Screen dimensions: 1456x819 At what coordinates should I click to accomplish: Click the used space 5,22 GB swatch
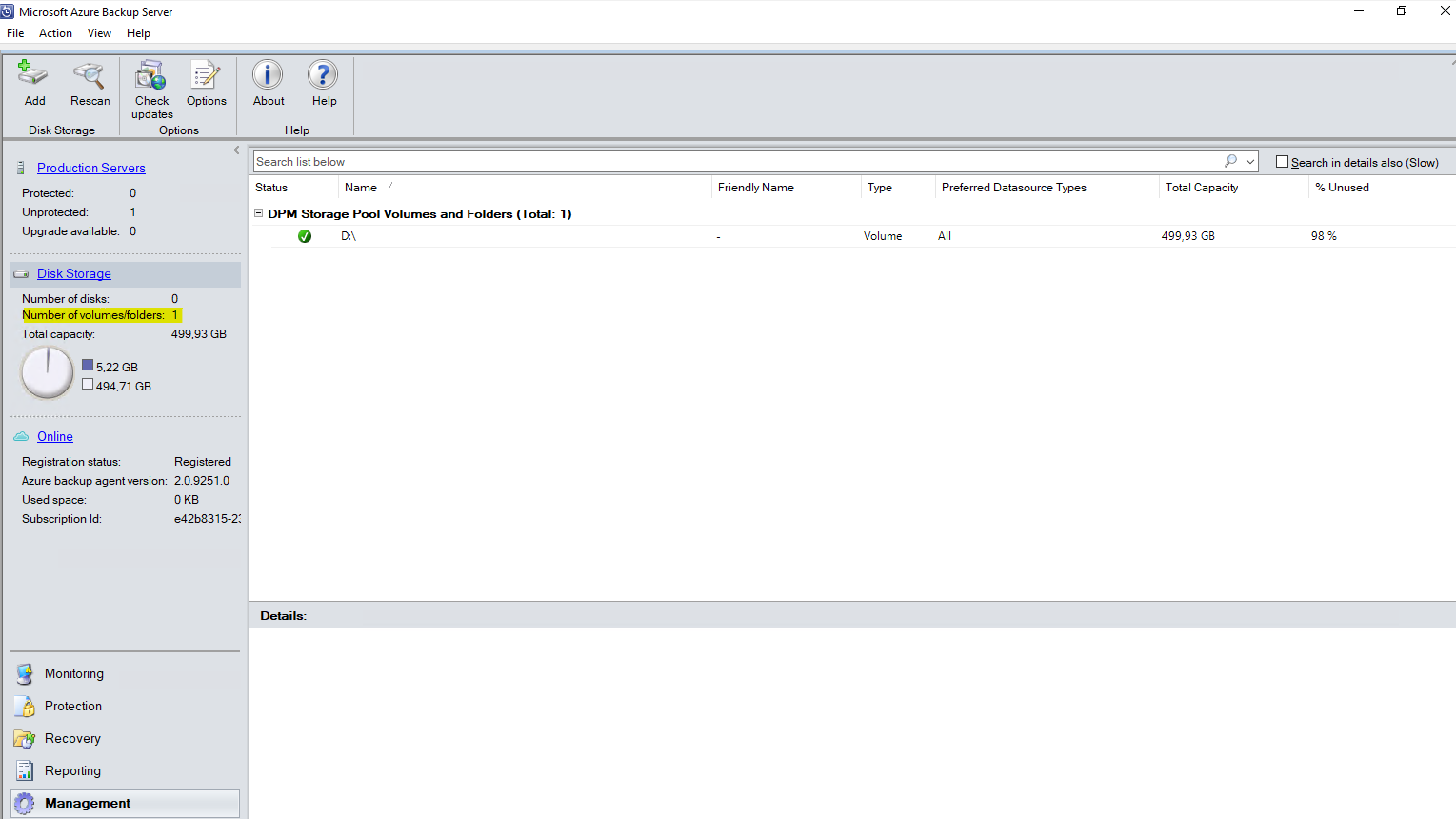click(88, 366)
